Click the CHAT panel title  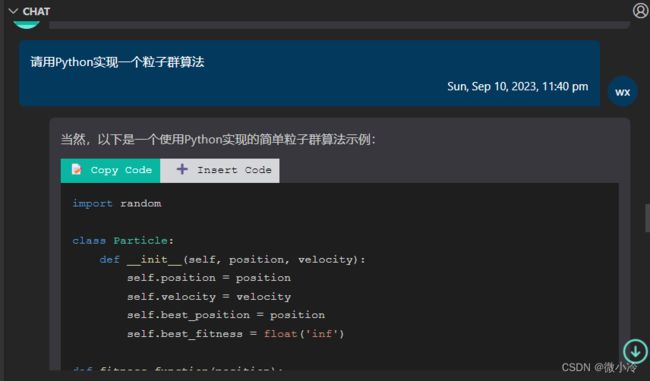[36, 12]
